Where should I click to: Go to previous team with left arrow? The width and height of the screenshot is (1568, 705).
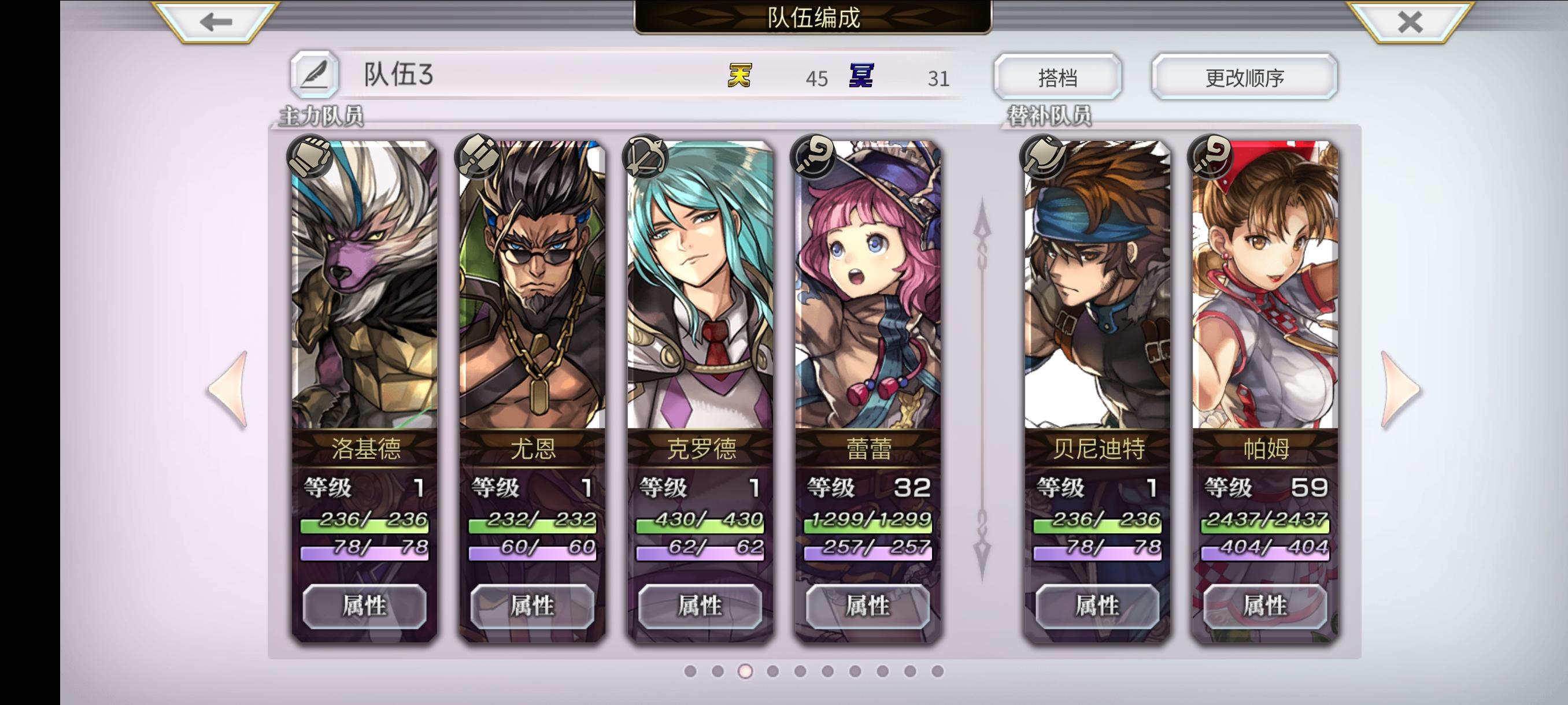[229, 390]
